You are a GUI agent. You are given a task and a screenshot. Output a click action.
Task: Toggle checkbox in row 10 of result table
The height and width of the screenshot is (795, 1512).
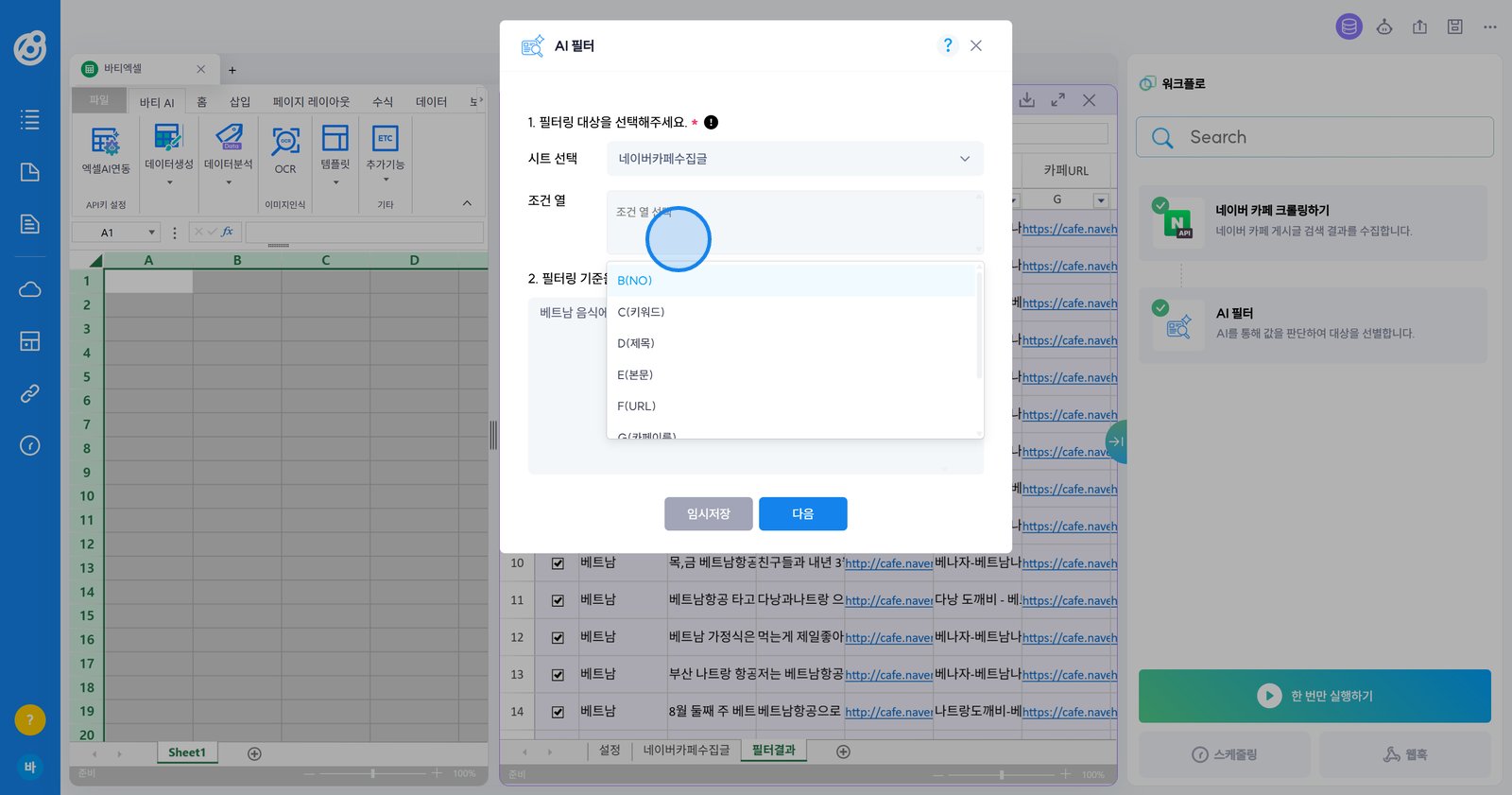[558, 563]
